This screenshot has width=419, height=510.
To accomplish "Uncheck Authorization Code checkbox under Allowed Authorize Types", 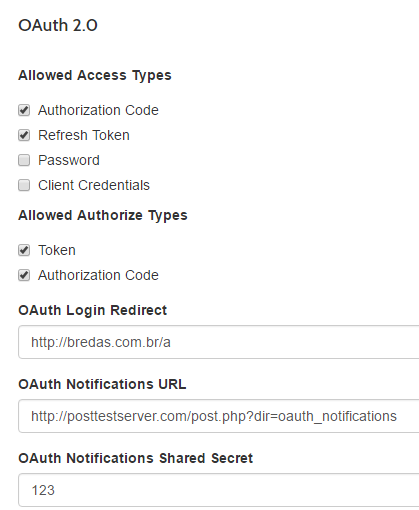I will tap(24, 275).
